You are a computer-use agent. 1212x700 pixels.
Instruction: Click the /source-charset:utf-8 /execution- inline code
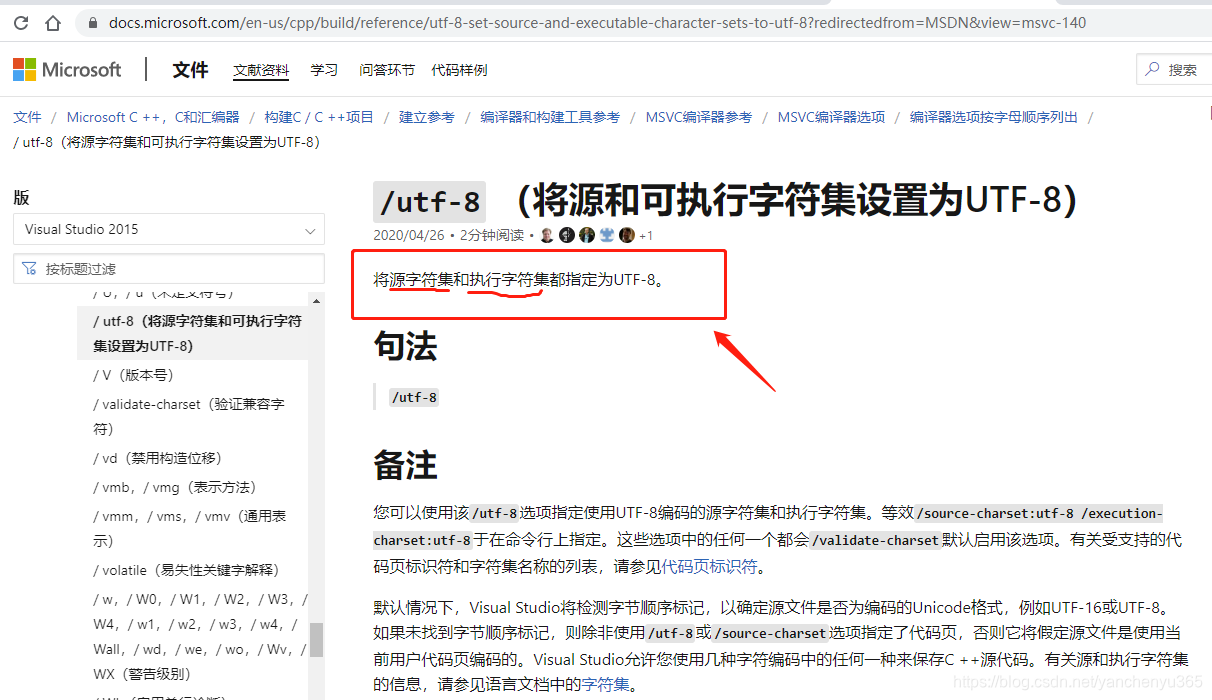tap(1040, 513)
